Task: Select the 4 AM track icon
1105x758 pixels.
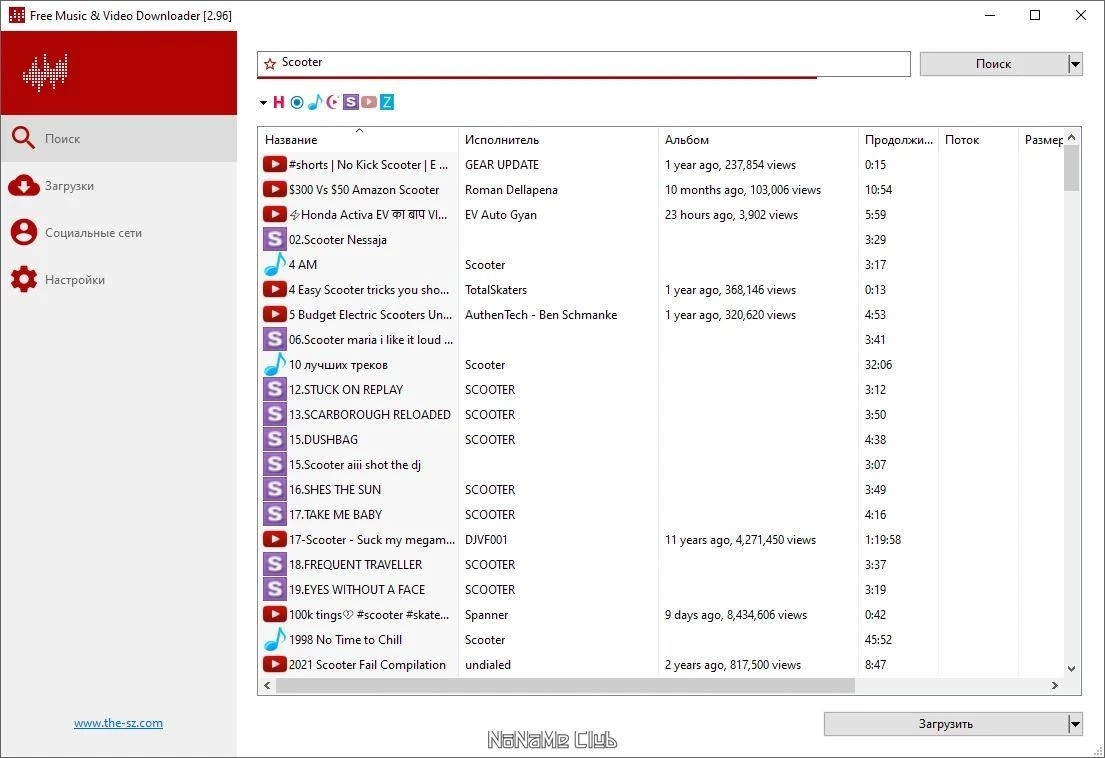Action: [274, 265]
